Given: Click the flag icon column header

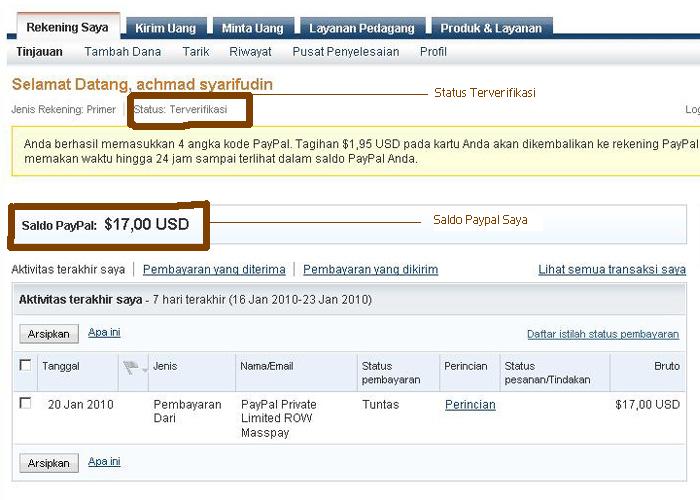Looking at the screenshot, I should [x=130, y=368].
